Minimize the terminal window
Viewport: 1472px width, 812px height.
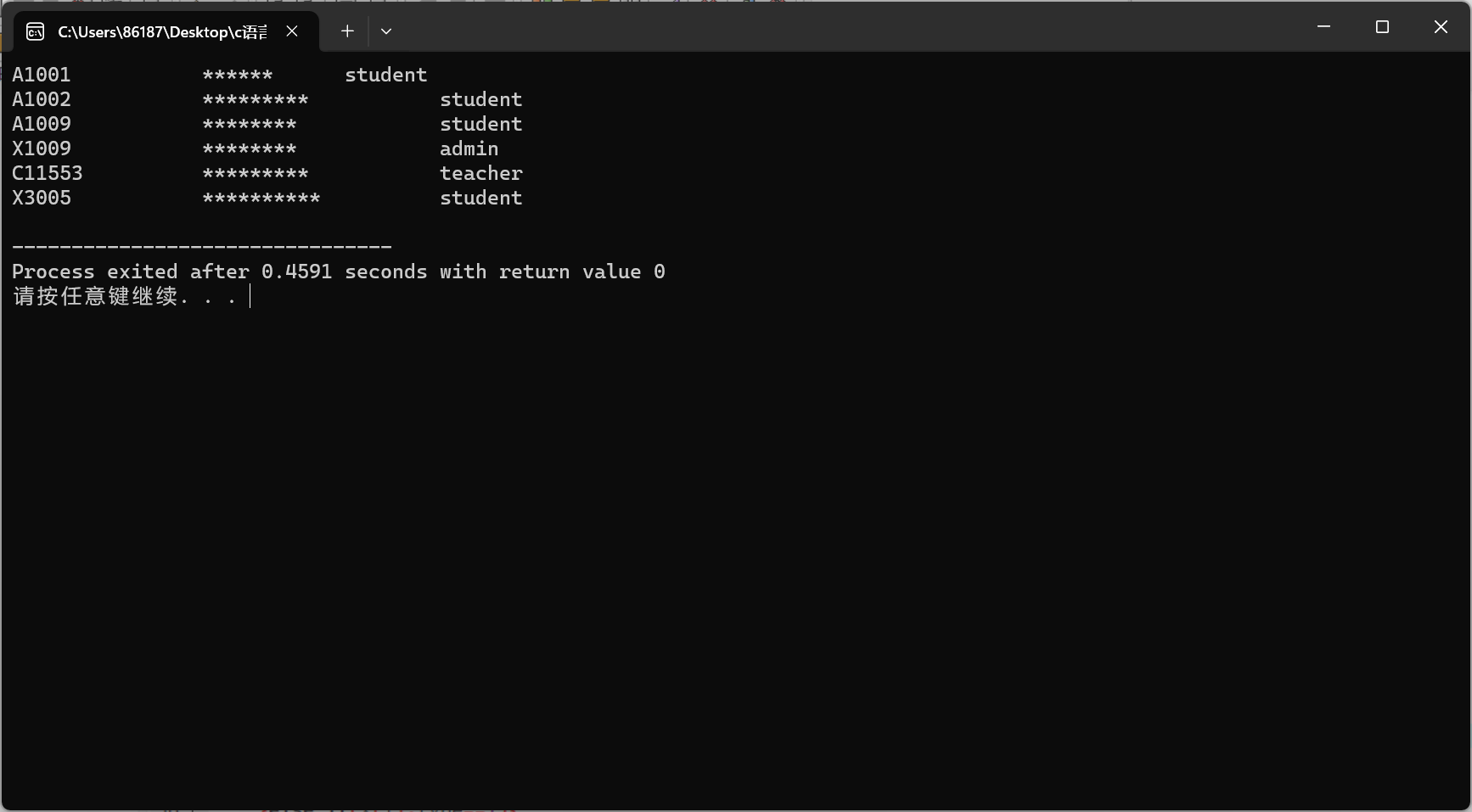coord(1323,27)
